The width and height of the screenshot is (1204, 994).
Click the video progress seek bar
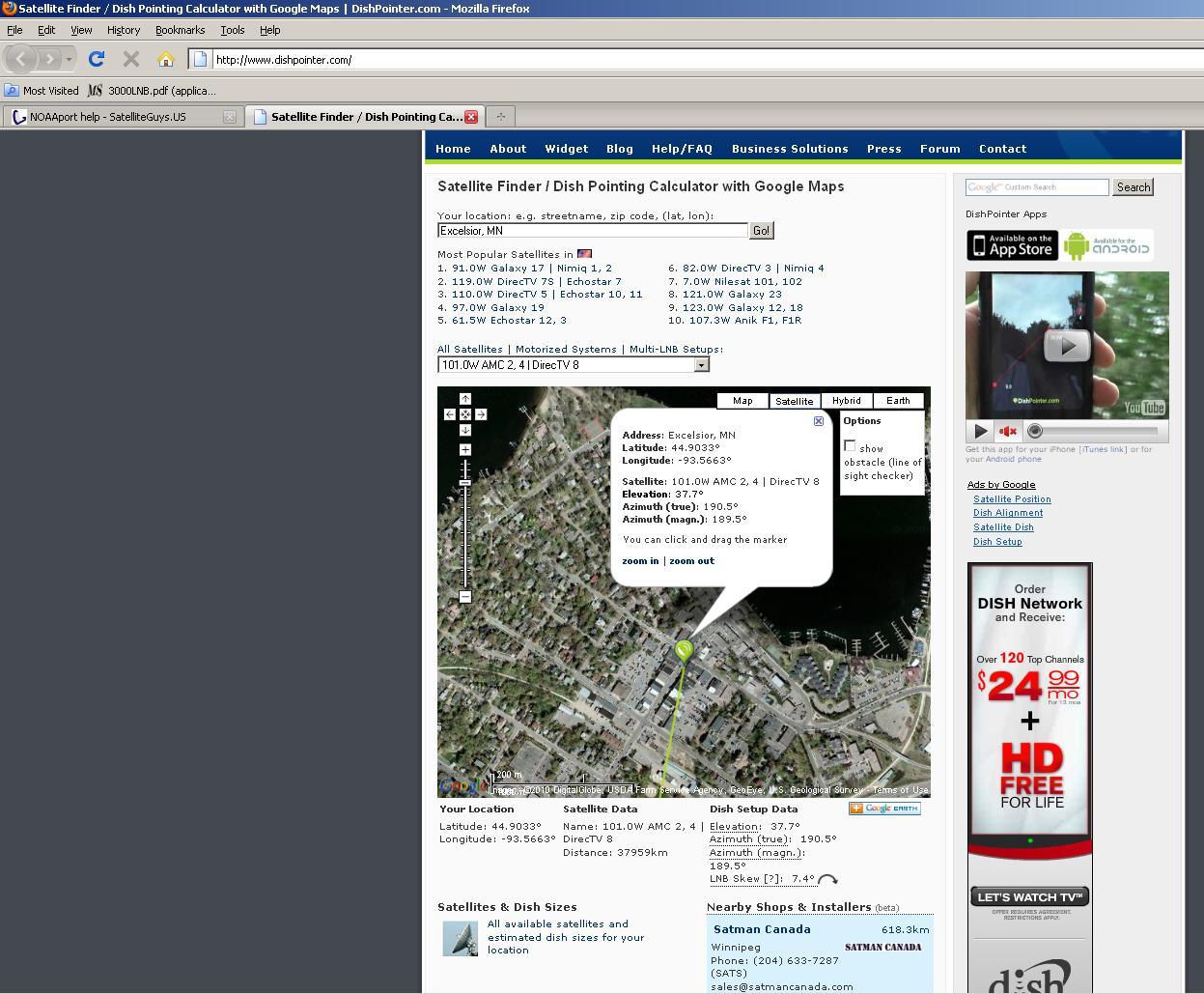click(x=1096, y=432)
